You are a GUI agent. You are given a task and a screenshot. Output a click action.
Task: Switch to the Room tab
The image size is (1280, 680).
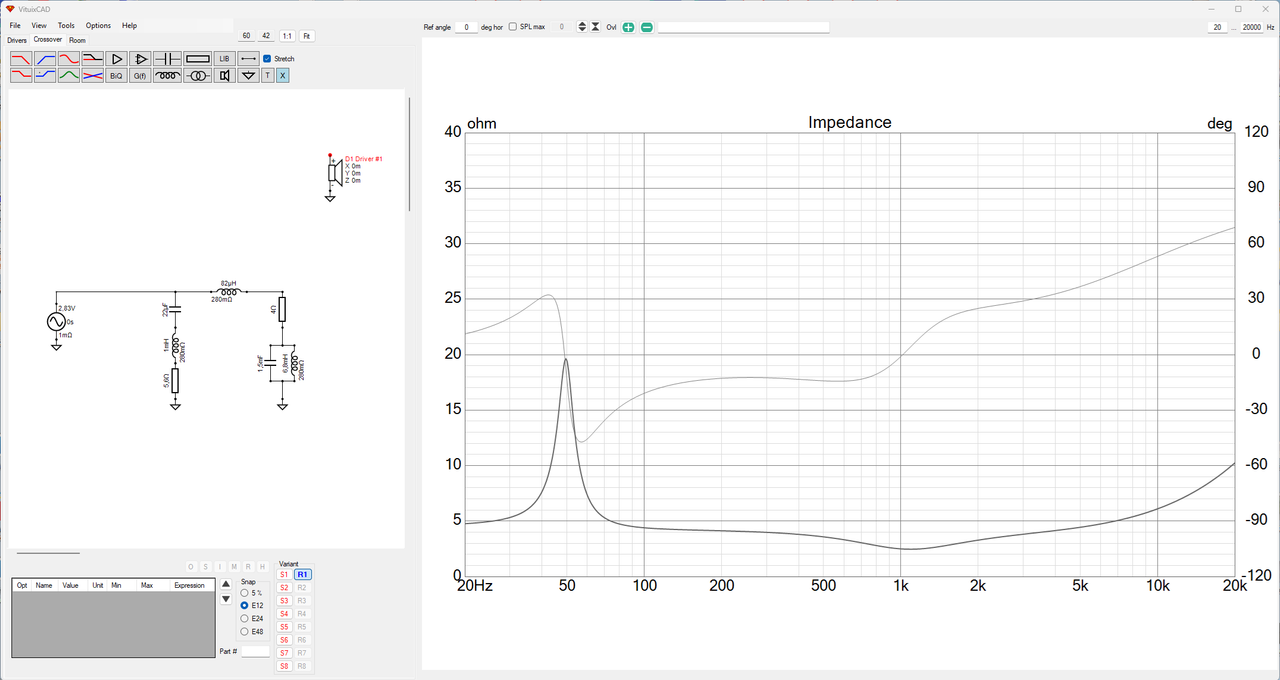(x=77, y=40)
